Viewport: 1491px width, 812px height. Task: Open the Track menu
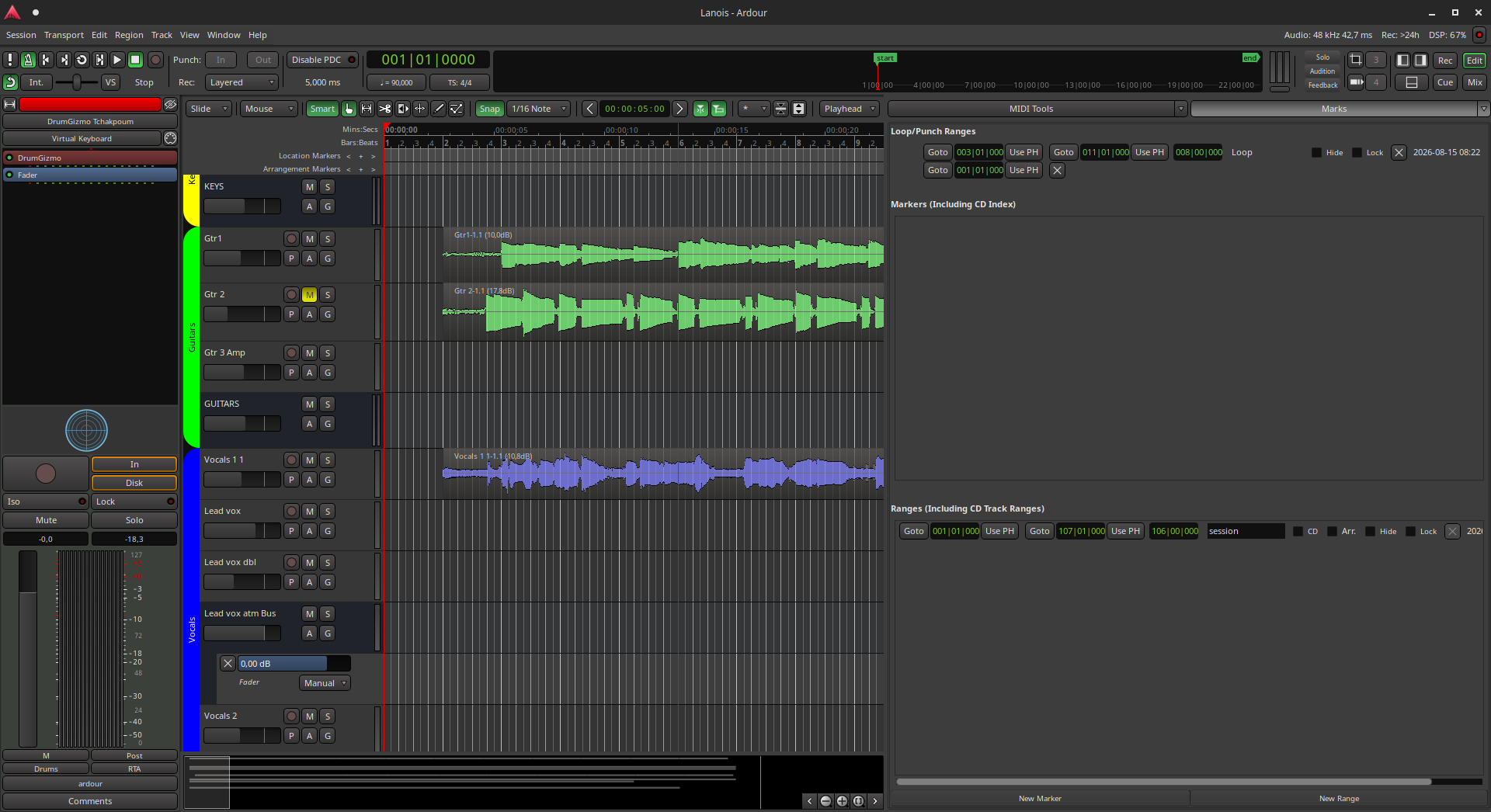pos(162,35)
